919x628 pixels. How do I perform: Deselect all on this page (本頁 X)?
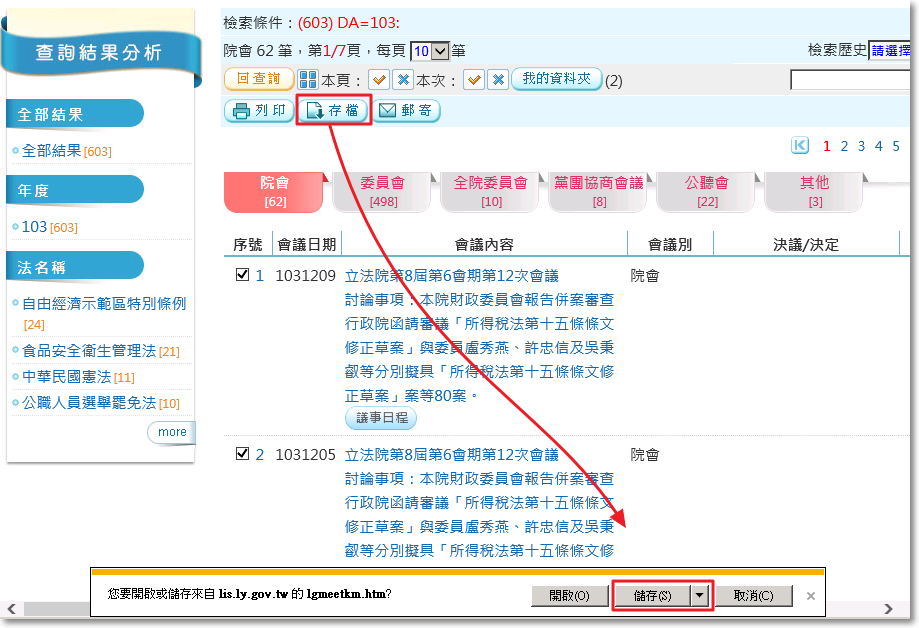pyautogui.click(x=402, y=80)
